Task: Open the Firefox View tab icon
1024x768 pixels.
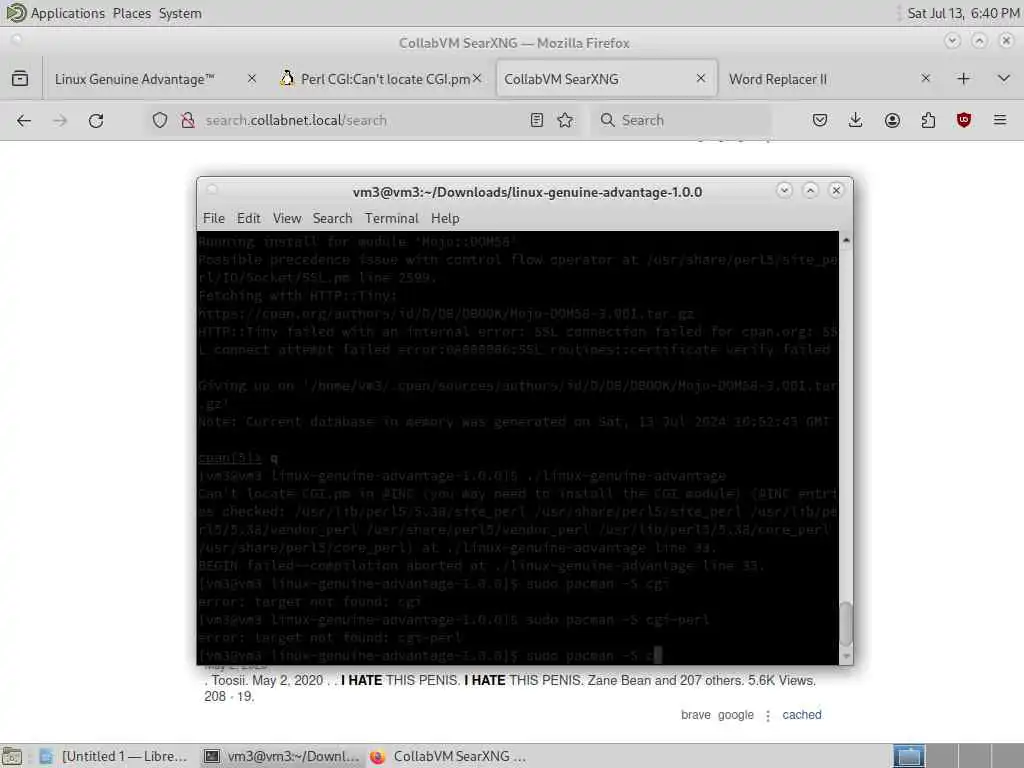Action: tap(20, 79)
